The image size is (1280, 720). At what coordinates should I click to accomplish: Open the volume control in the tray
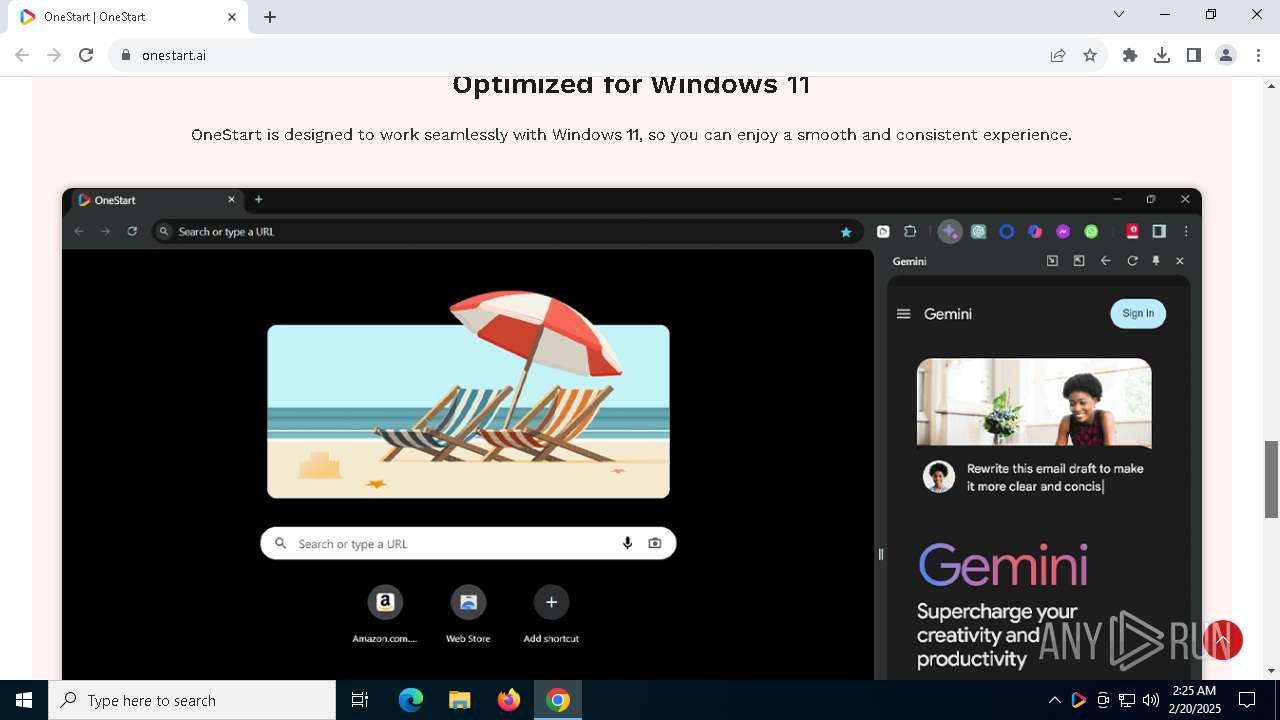[1151, 700]
